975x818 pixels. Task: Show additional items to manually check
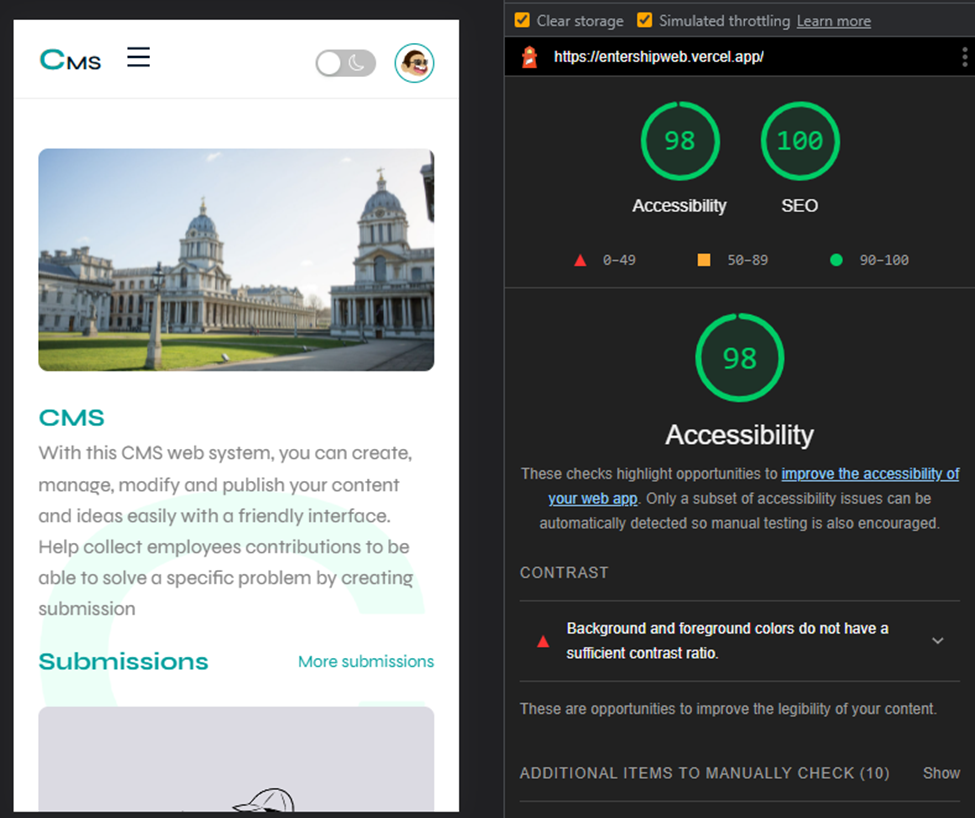[940, 773]
